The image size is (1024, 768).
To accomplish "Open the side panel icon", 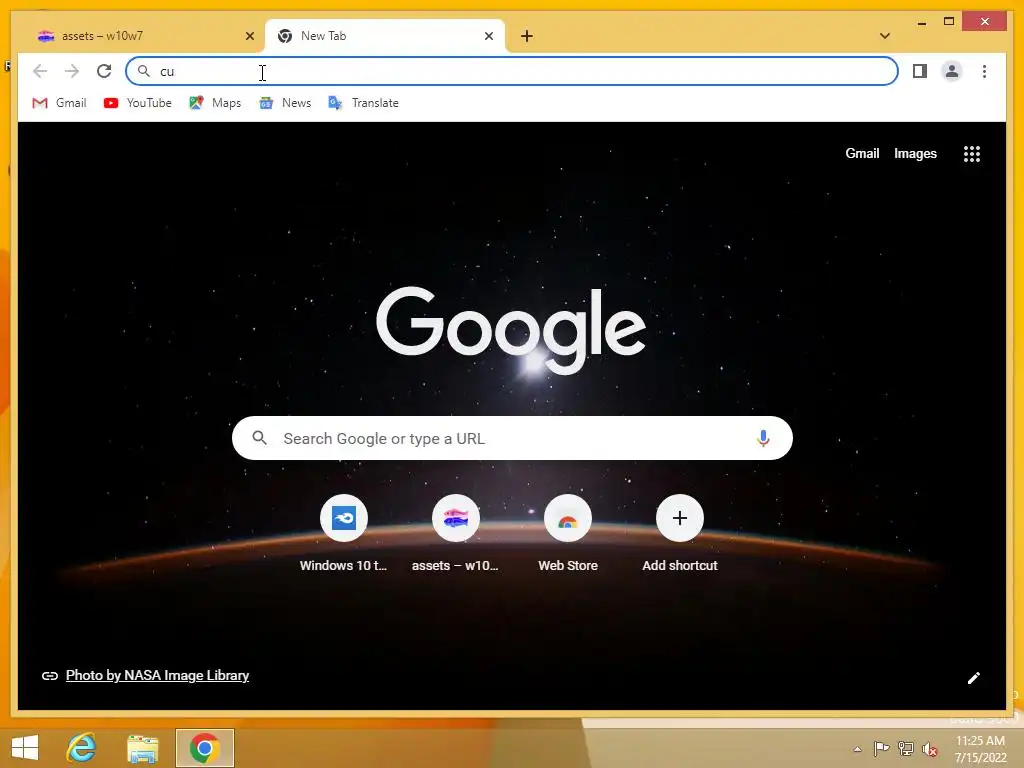I will (x=920, y=71).
